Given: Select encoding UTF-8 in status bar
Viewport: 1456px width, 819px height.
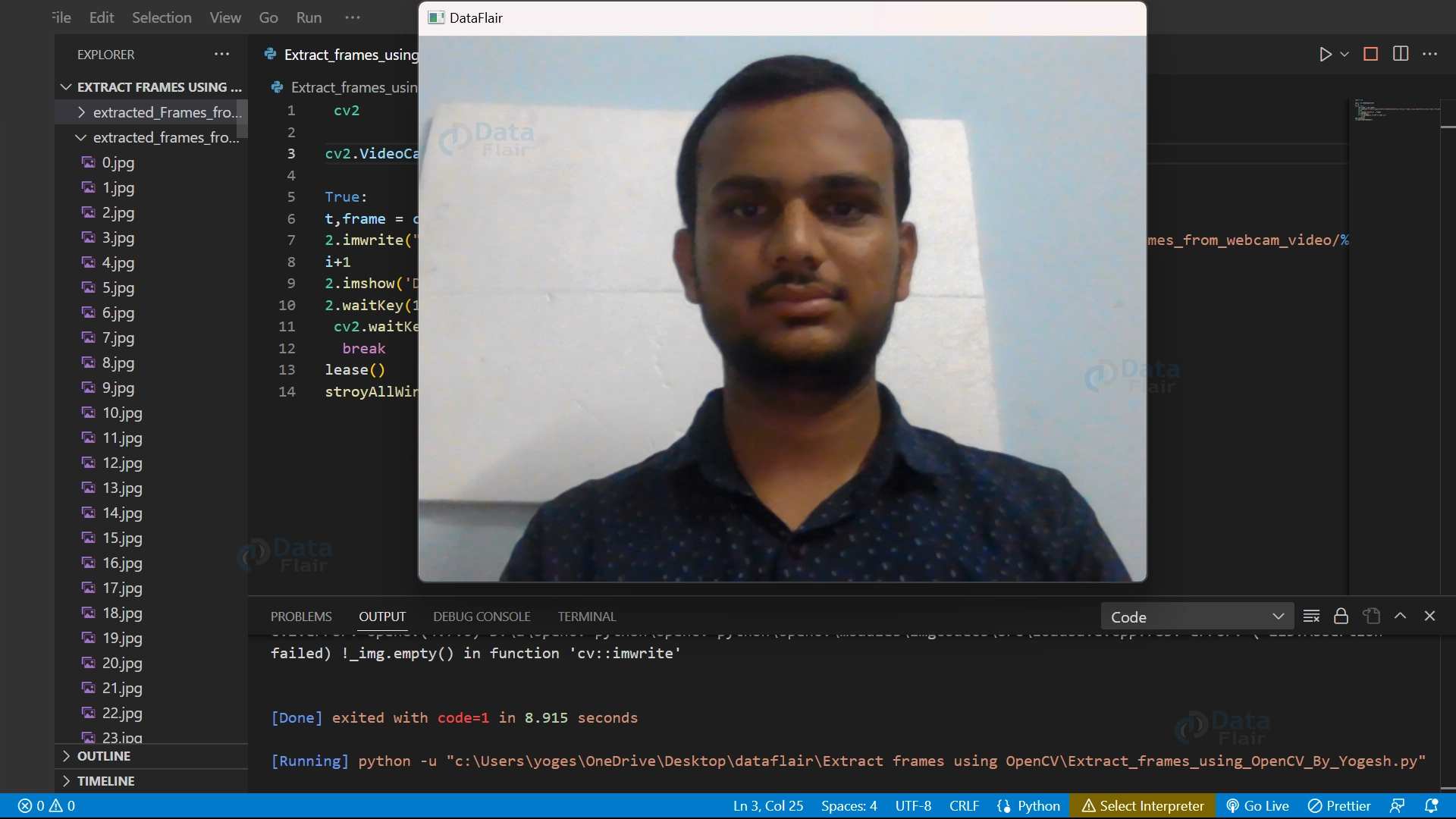Looking at the screenshot, I should click(912, 805).
